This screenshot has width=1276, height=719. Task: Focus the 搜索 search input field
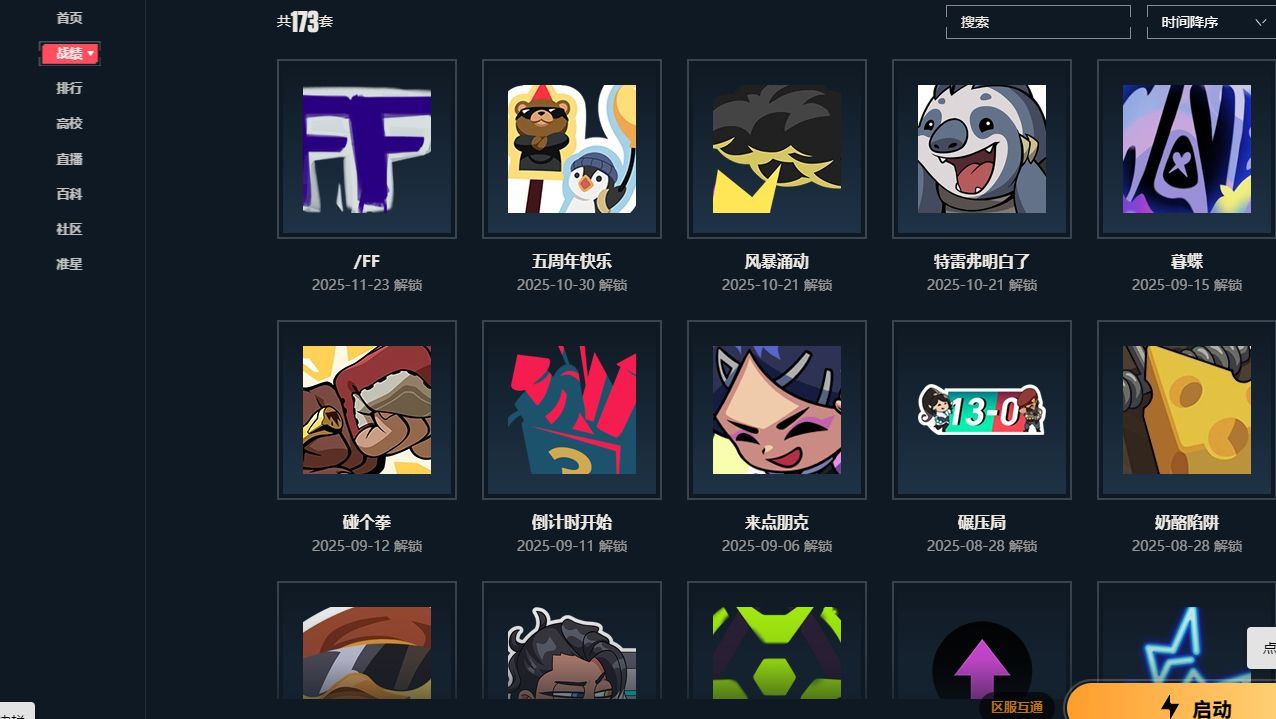pyautogui.click(x=1038, y=22)
